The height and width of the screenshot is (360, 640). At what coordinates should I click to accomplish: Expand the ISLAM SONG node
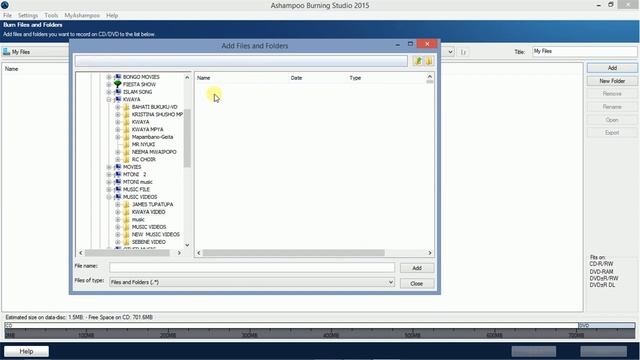click(109, 92)
